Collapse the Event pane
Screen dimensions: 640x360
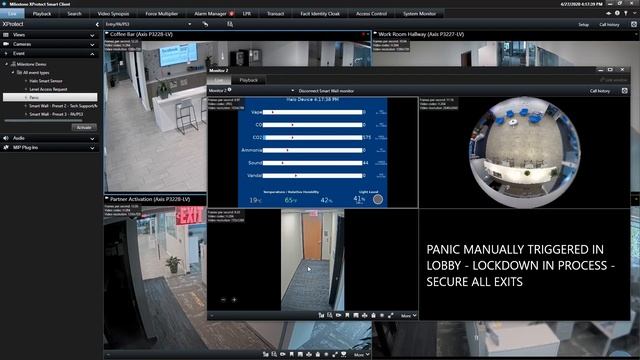coord(92,54)
